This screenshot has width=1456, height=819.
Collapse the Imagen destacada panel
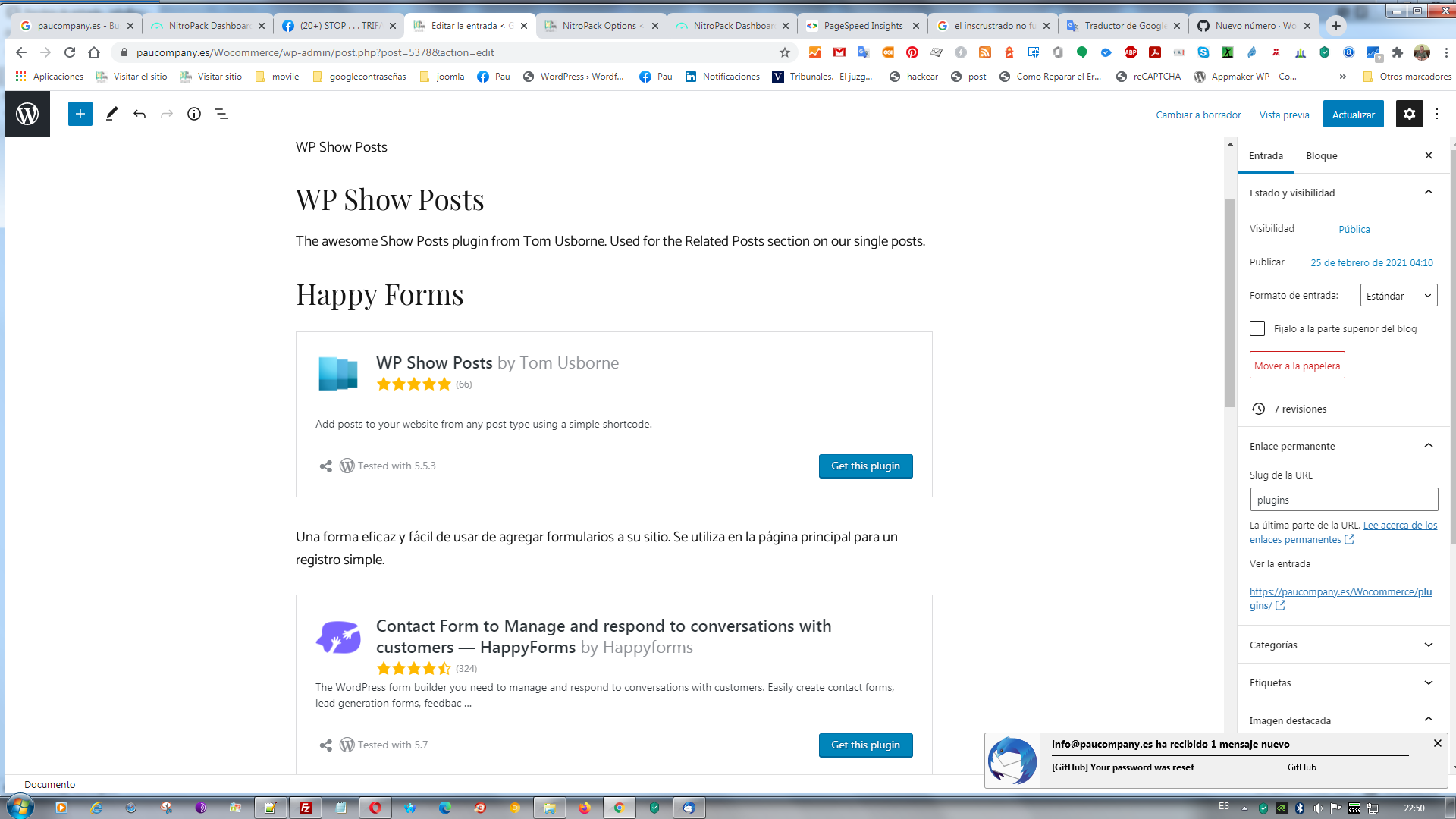click(x=1343, y=720)
